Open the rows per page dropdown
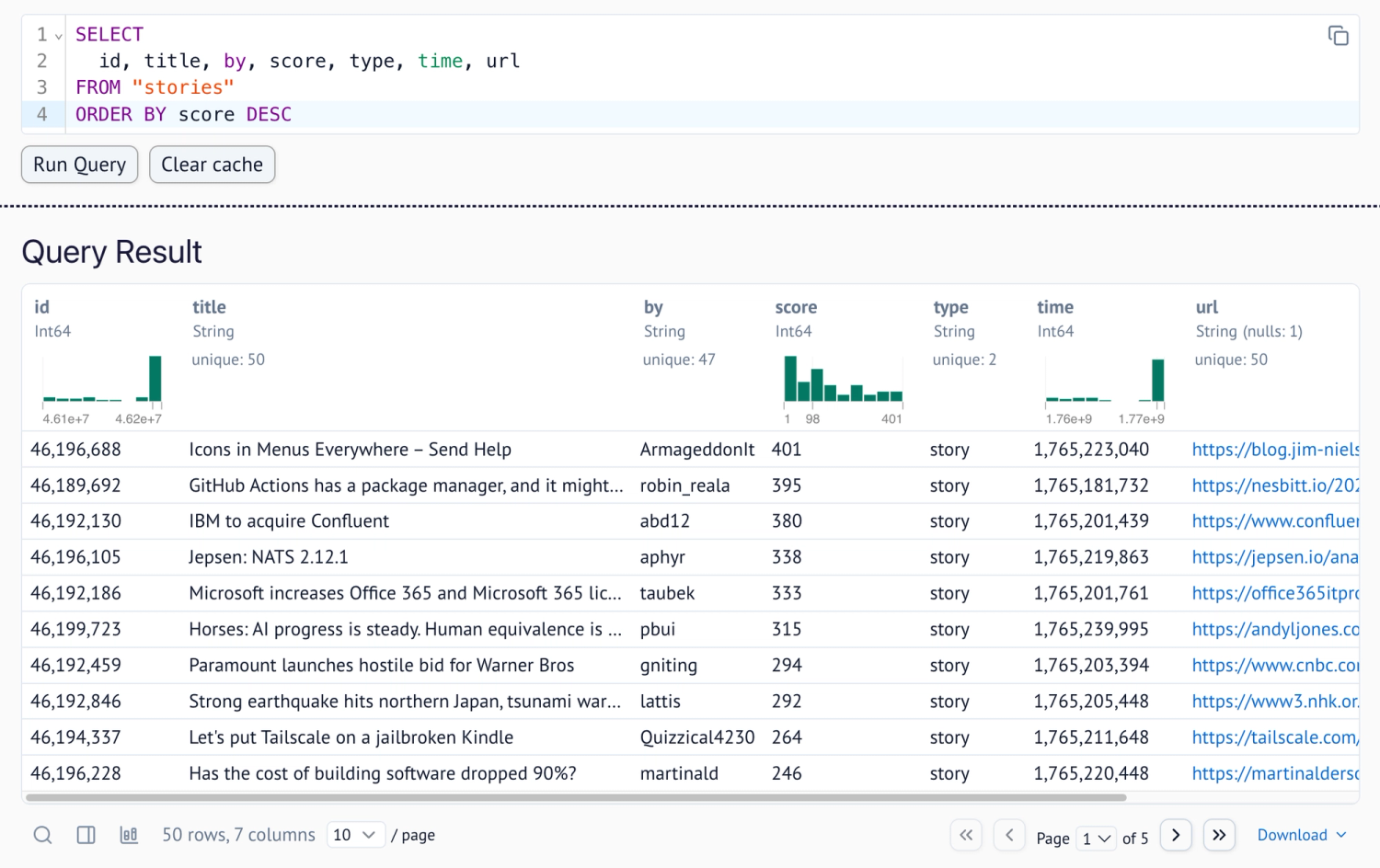Image resolution: width=1380 pixels, height=868 pixels. tap(355, 835)
